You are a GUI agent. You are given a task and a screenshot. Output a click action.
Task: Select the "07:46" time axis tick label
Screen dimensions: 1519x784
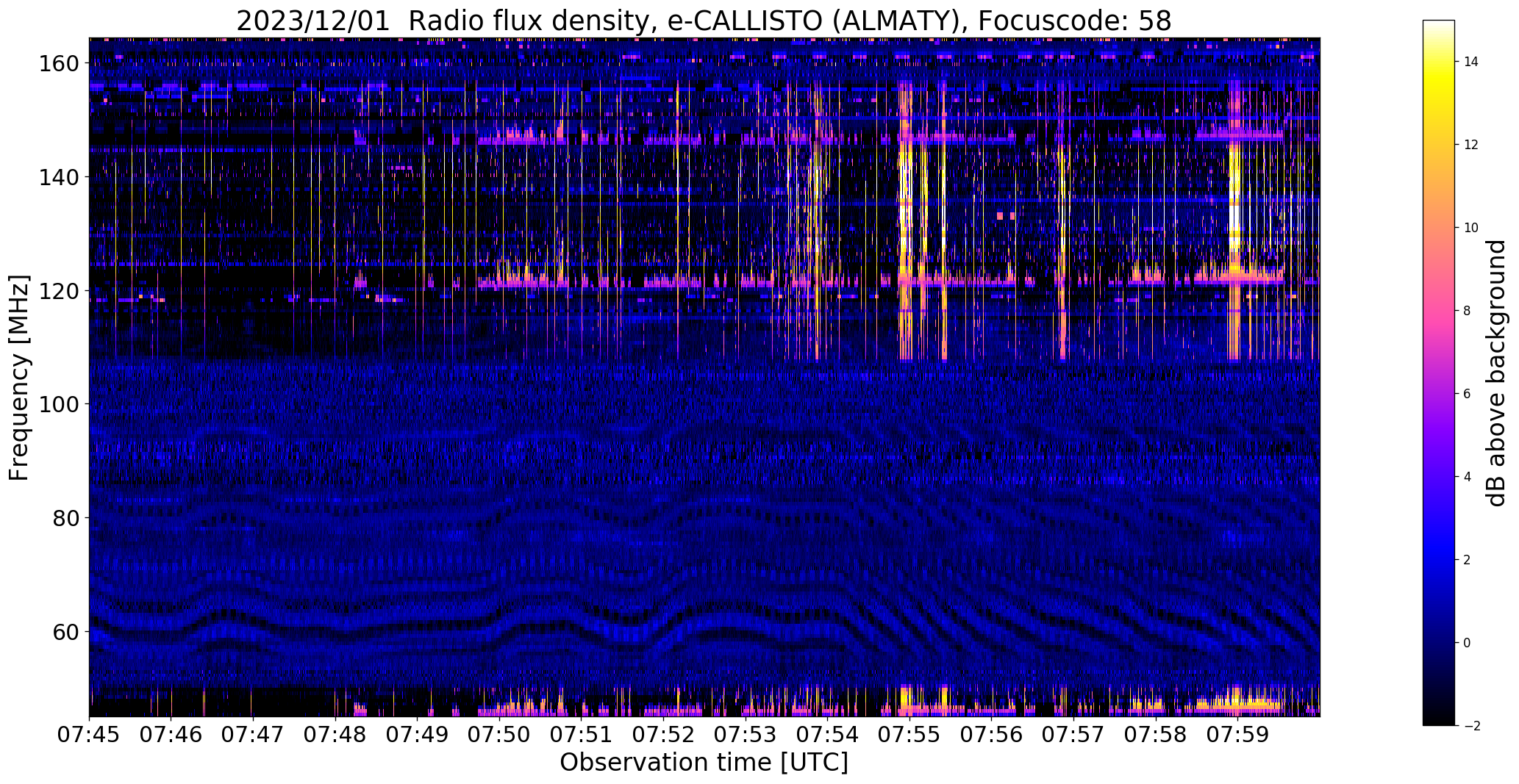[x=171, y=734]
